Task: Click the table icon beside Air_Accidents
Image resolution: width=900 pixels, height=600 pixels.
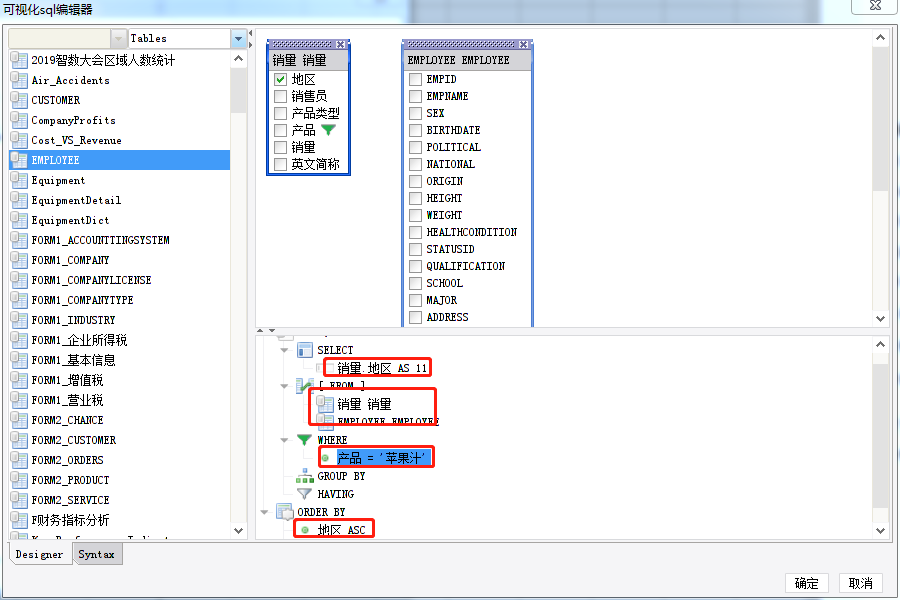Action: click(19, 80)
